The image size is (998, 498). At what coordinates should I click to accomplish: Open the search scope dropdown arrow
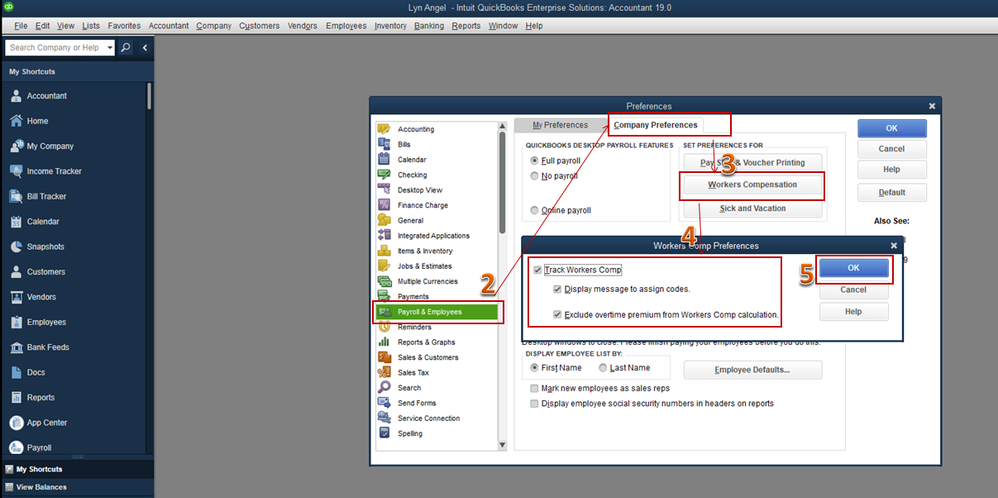110,48
